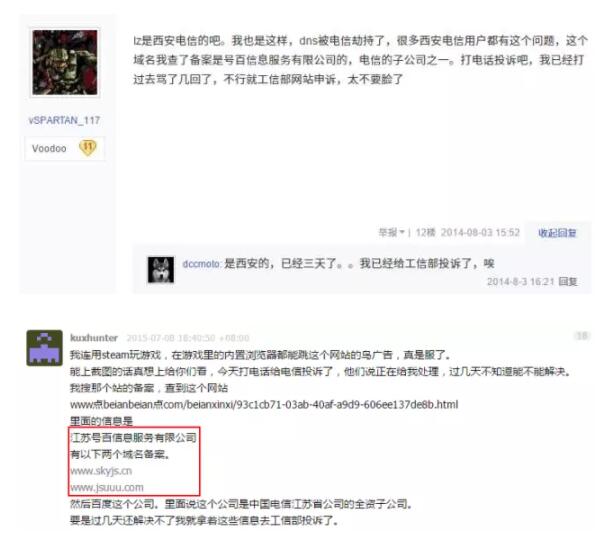Click the kuxhunter username
The width and height of the screenshot is (615, 546).
pos(94,338)
